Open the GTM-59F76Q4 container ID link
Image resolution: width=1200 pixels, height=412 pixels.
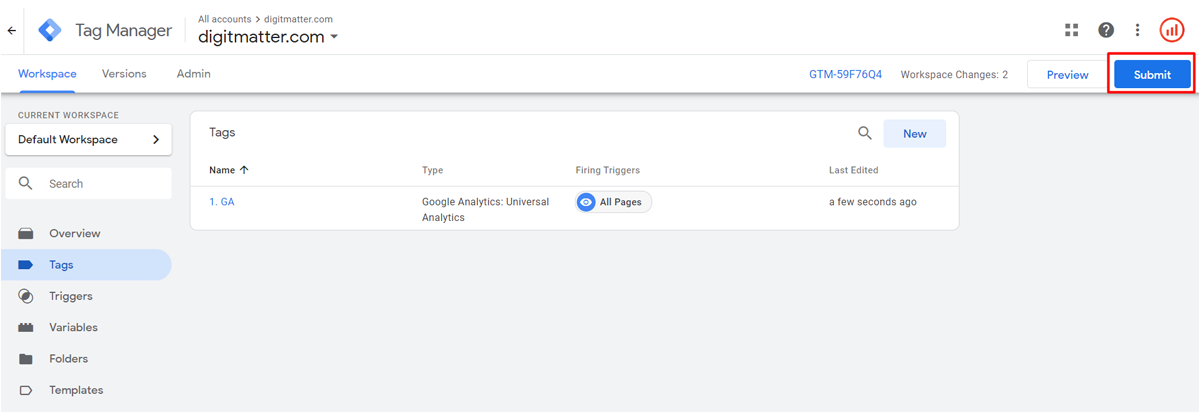coord(846,75)
